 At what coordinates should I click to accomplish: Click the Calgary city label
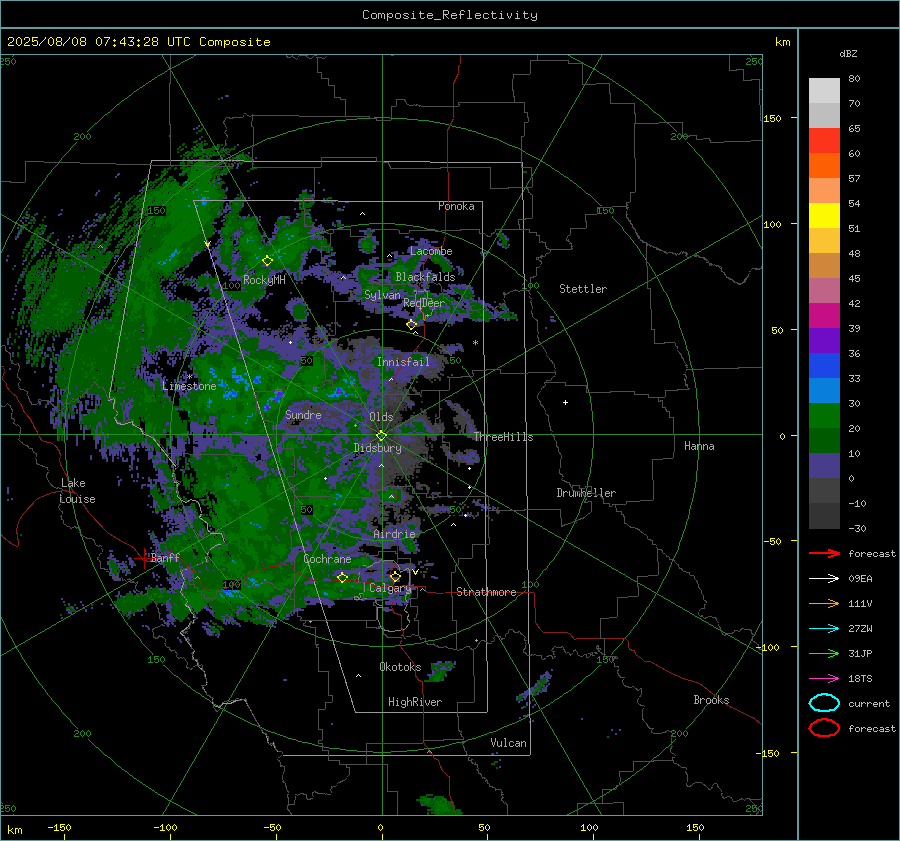coord(390,588)
